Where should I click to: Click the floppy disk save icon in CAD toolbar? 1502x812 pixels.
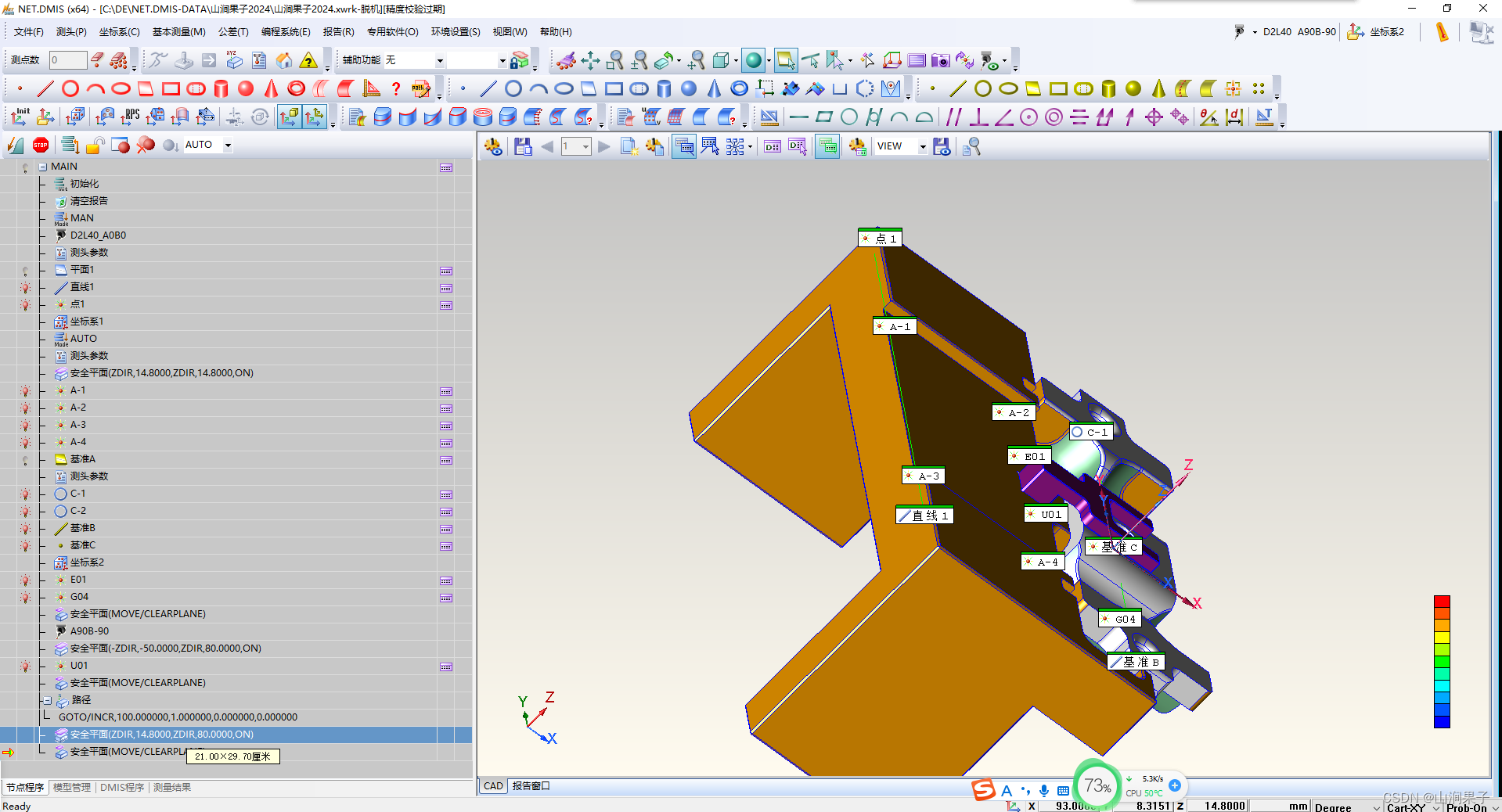pyautogui.click(x=523, y=146)
